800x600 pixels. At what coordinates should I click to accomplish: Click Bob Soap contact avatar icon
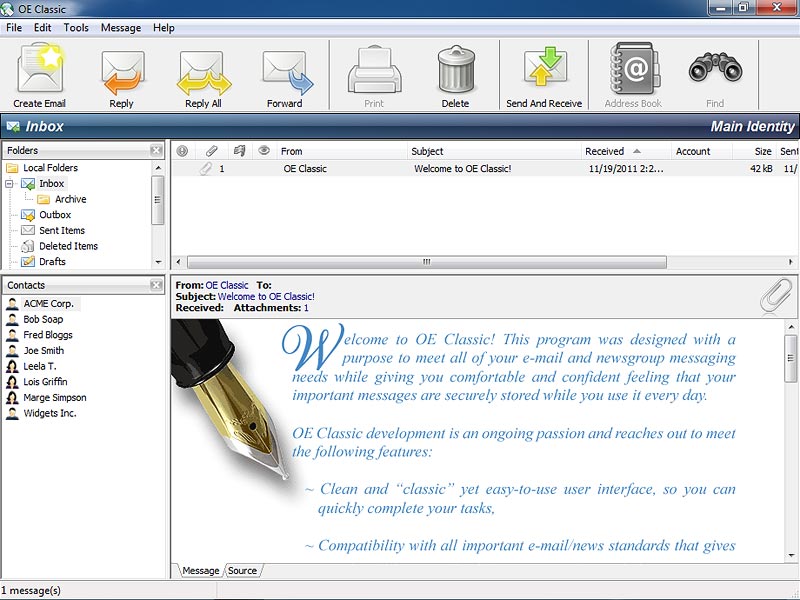coord(12,319)
